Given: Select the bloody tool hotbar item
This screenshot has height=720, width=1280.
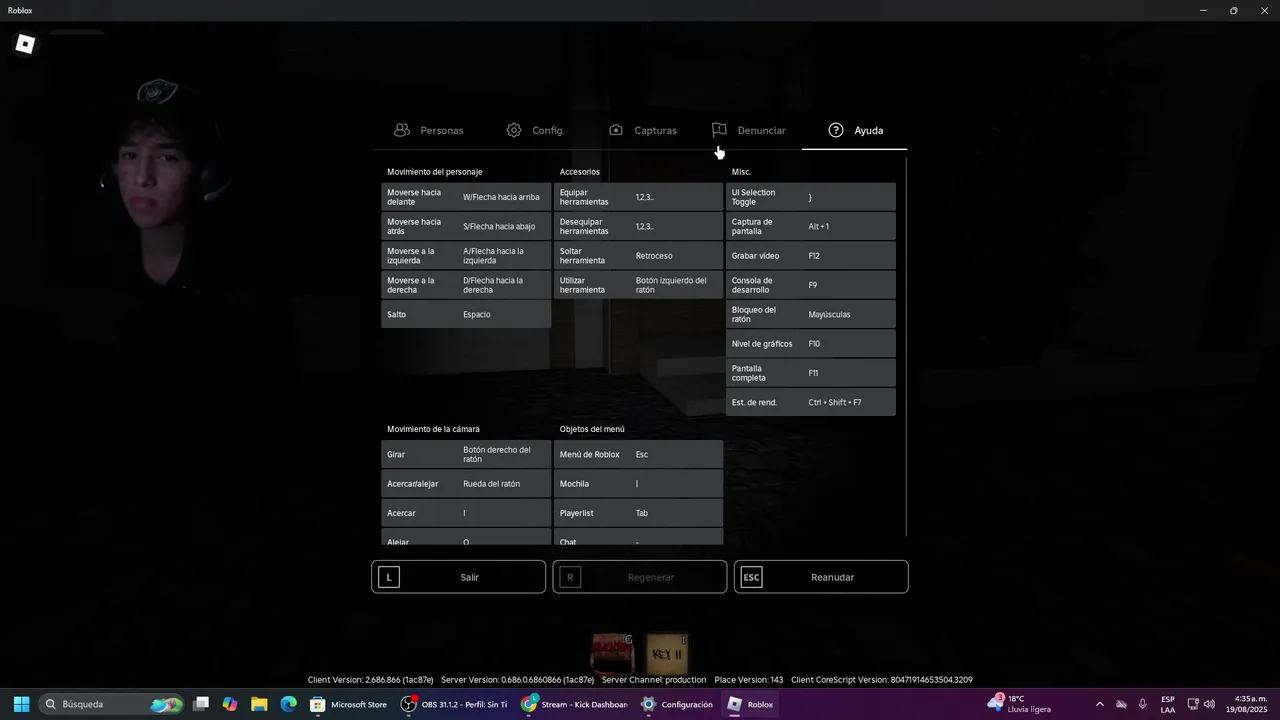Looking at the screenshot, I should coord(613,654).
